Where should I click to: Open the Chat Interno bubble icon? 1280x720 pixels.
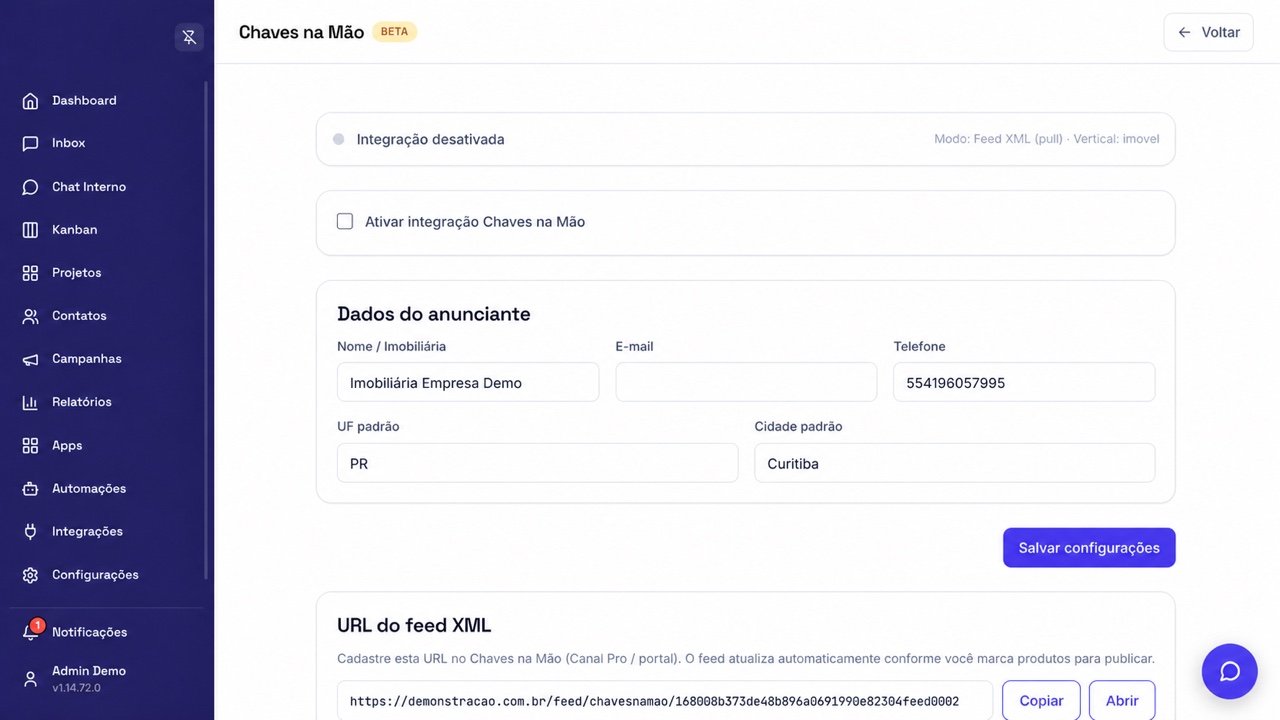coord(30,187)
